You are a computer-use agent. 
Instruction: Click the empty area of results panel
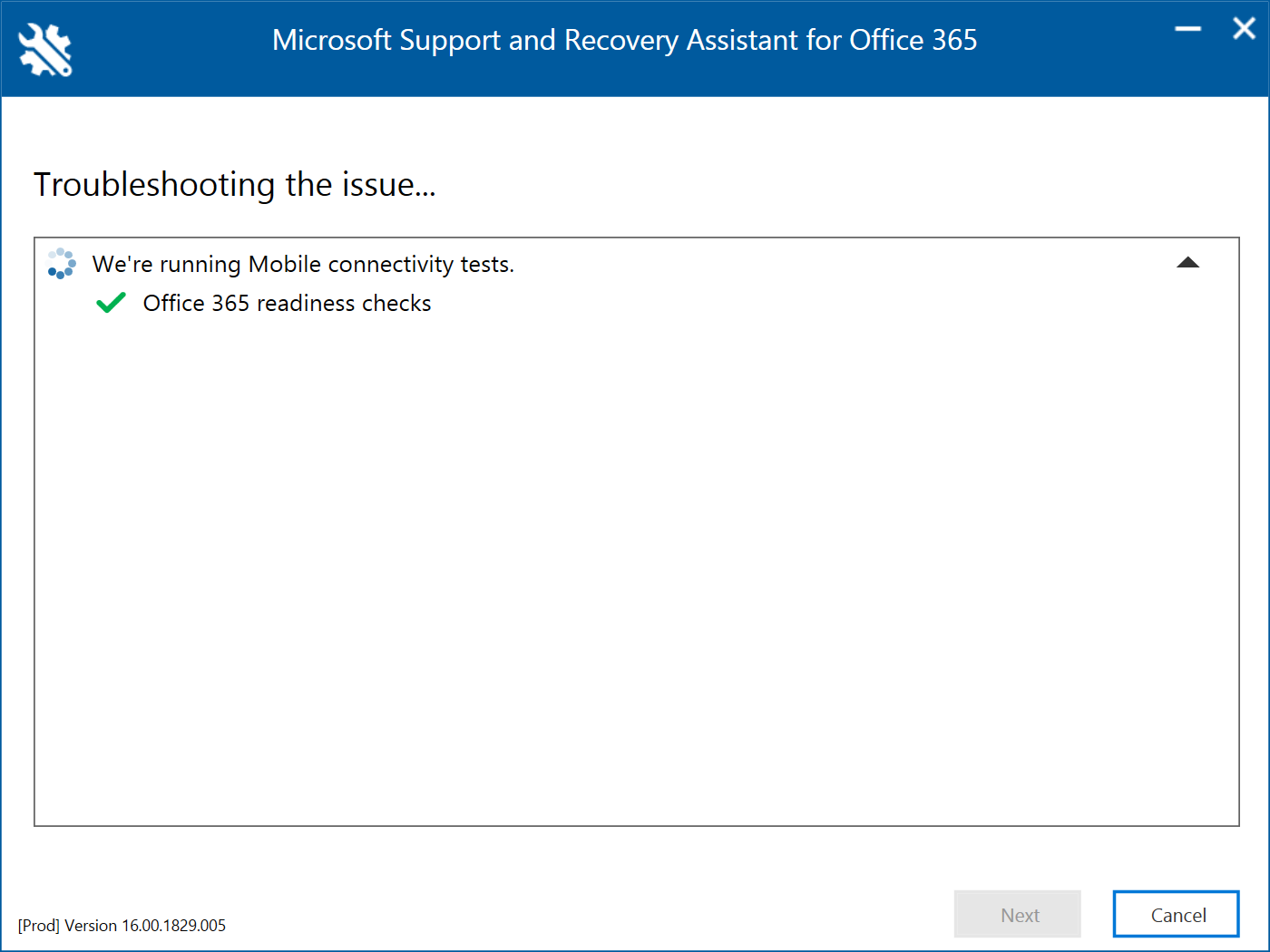pos(635,562)
